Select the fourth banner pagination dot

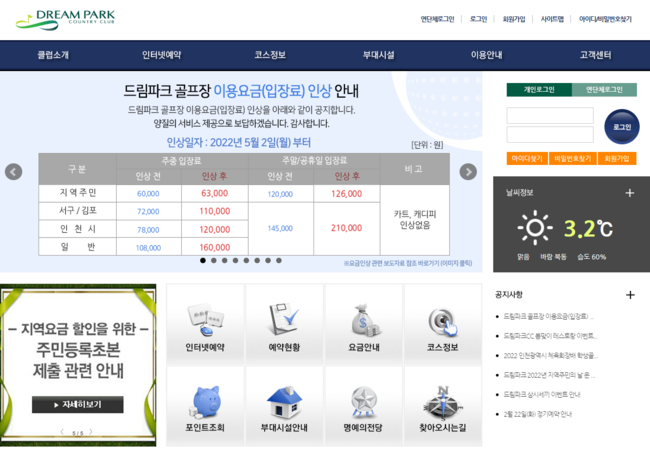[x=235, y=260]
